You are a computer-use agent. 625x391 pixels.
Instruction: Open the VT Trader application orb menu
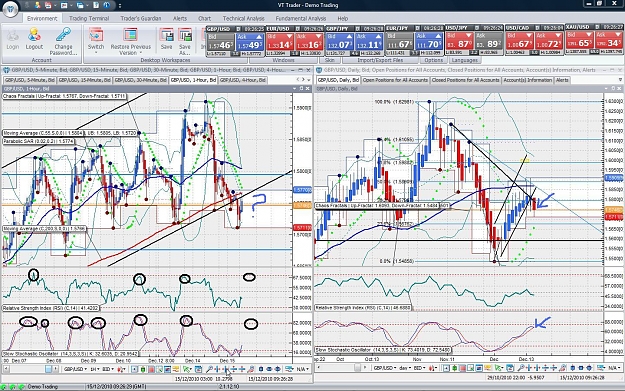pyautogui.click(x=10, y=8)
